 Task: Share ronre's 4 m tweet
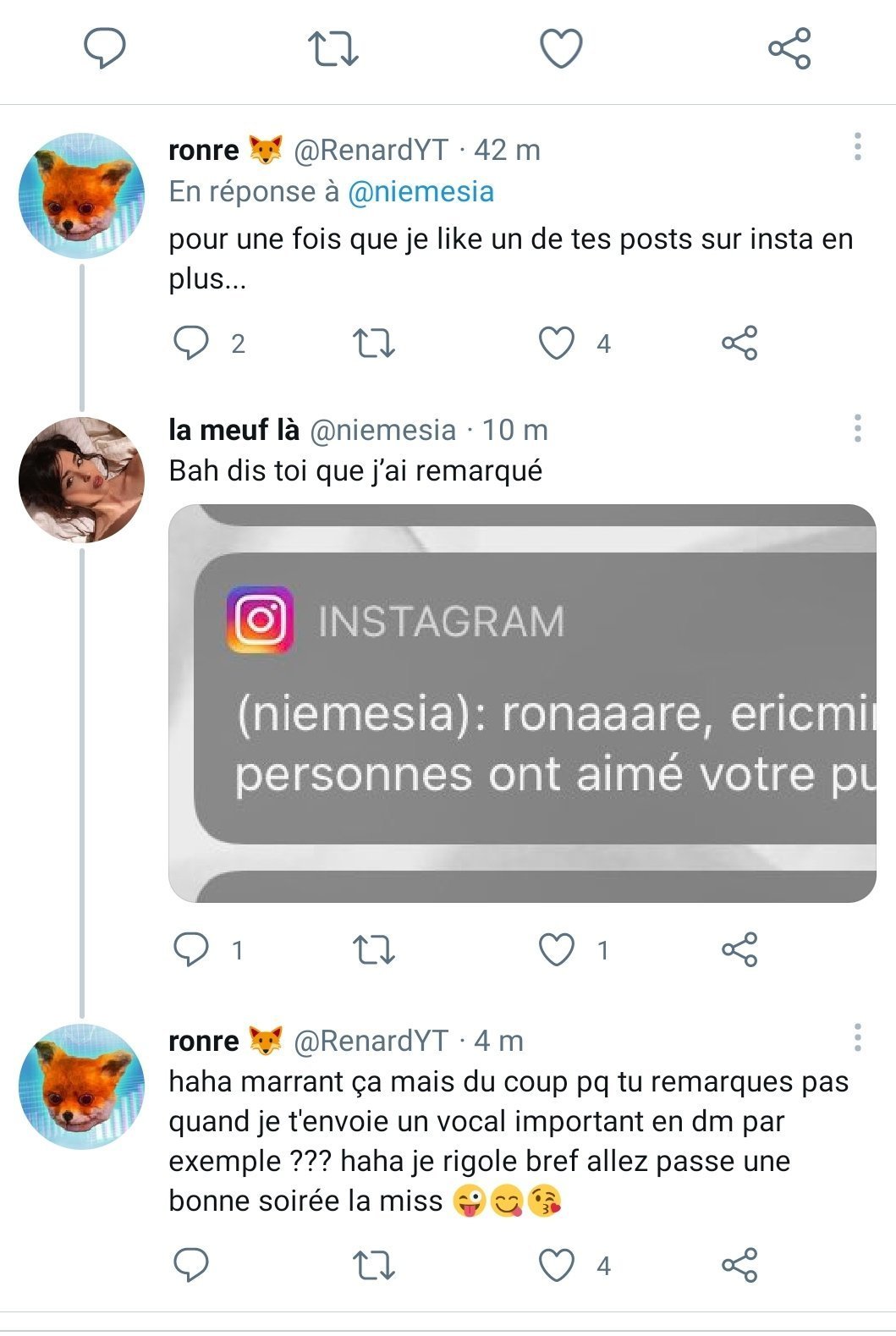tap(739, 1266)
